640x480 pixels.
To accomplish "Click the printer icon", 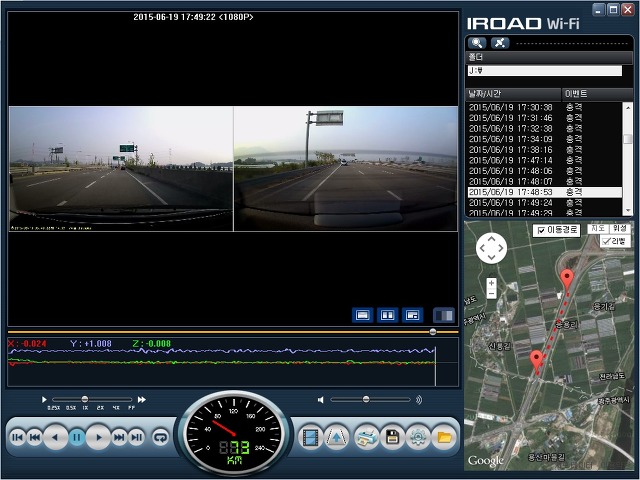I will click(366, 437).
